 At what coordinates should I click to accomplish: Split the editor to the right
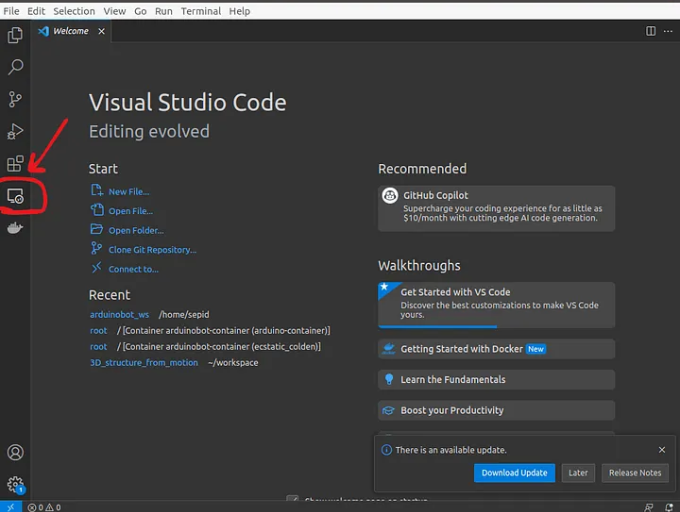point(651,31)
